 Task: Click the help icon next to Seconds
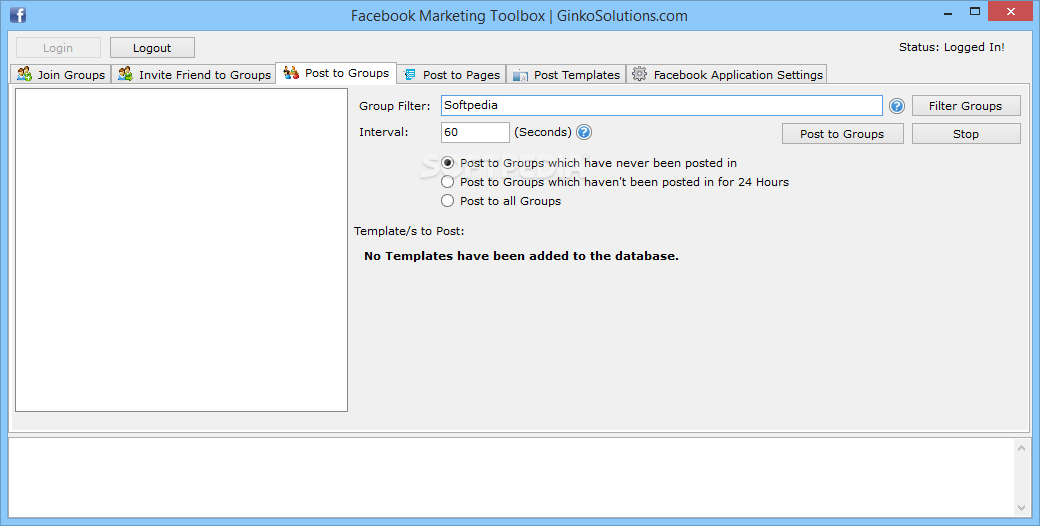584,132
